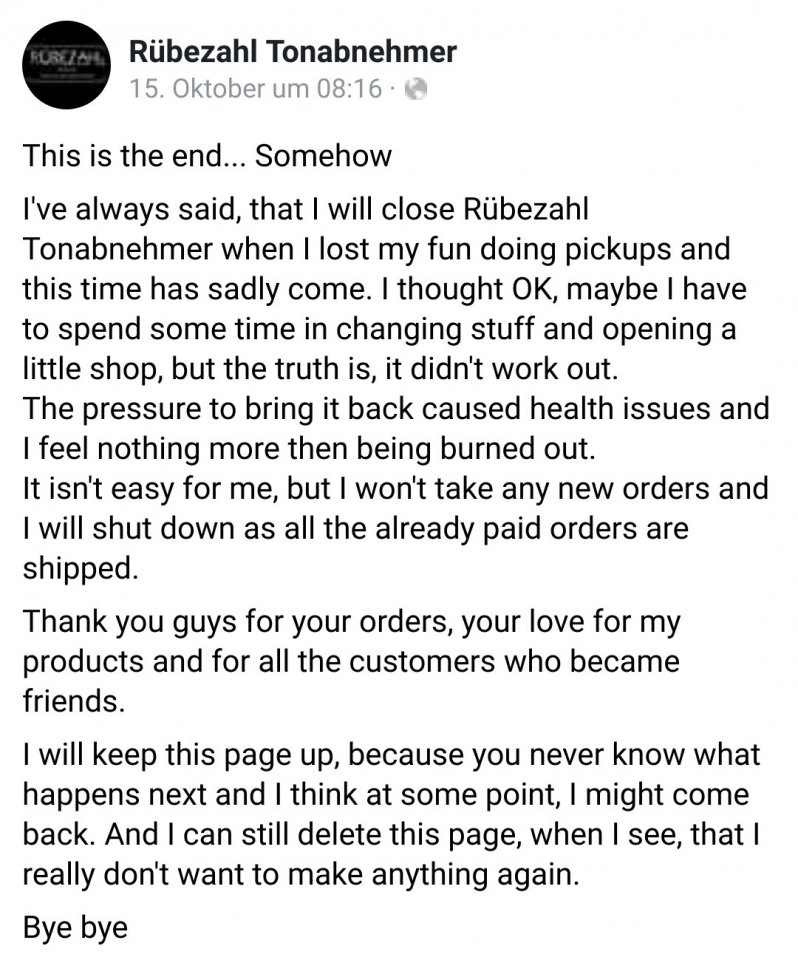The height and width of the screenshot is (960, 798).
Task: Click the line starting "little shop, but the truth"
Action: 320,367
